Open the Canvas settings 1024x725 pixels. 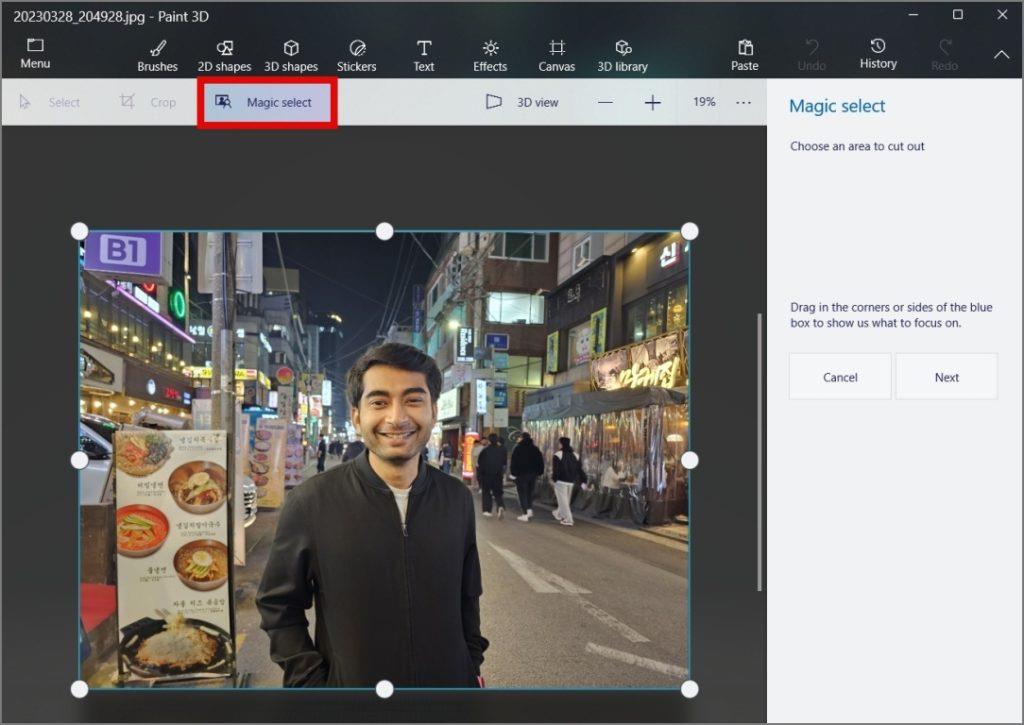pyautogui.click(x=556, y=56)
